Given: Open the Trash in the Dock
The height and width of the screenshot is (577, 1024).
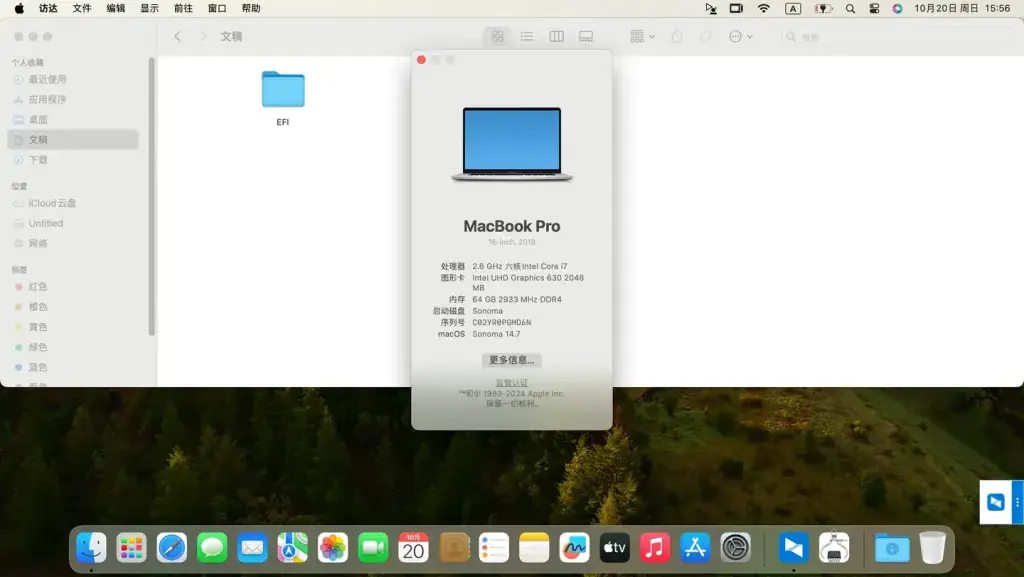Looking at the screenshot, I should (932, 548).
